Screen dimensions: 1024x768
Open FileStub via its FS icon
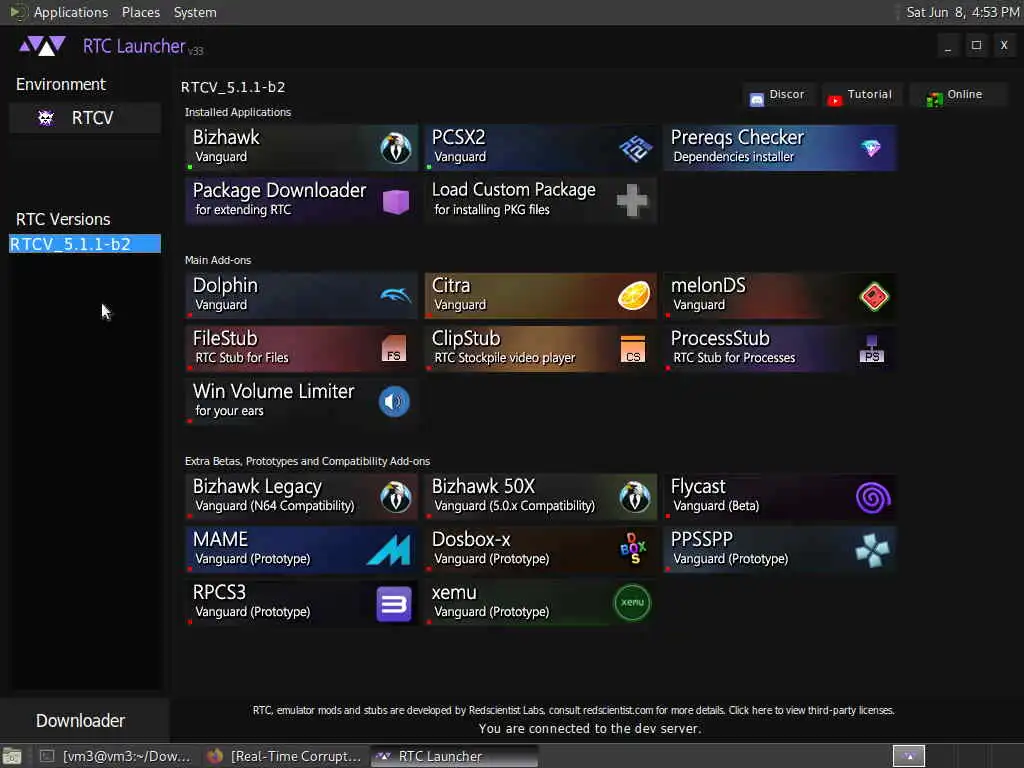pos(394,348)
